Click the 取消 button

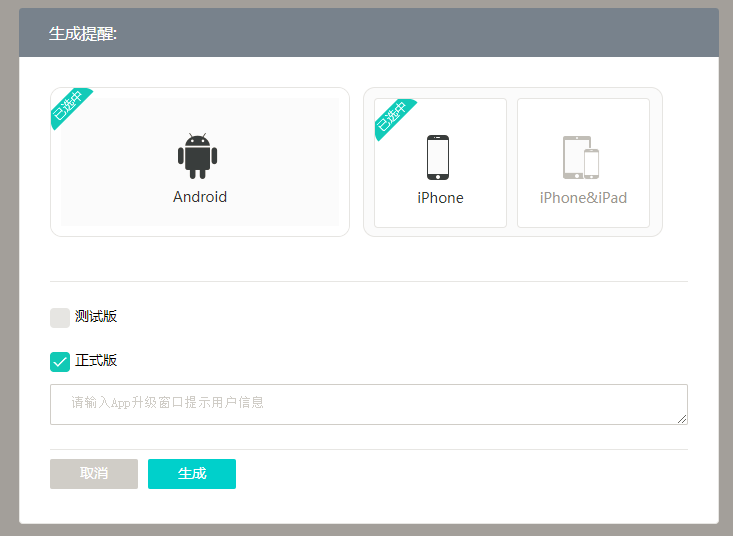click(94, 474)
